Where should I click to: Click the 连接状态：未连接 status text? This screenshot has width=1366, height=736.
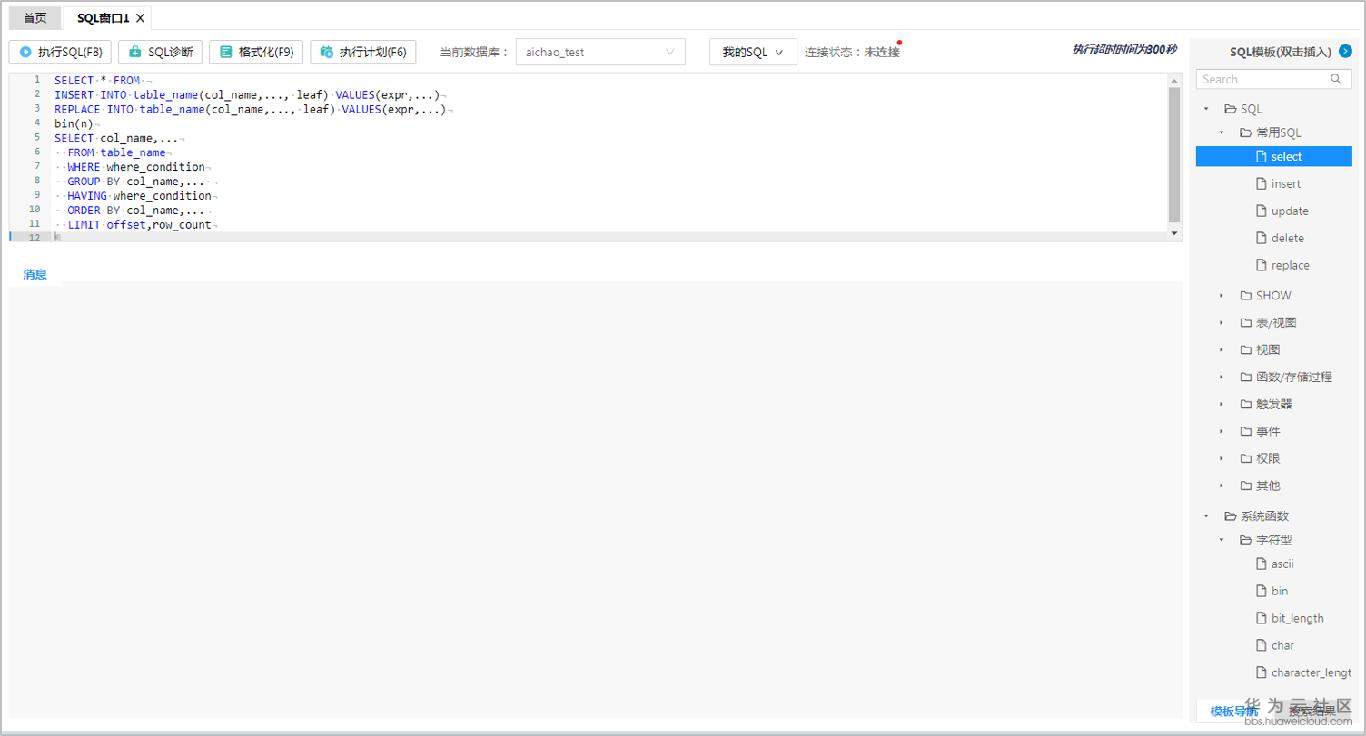[x=852, y=52]
